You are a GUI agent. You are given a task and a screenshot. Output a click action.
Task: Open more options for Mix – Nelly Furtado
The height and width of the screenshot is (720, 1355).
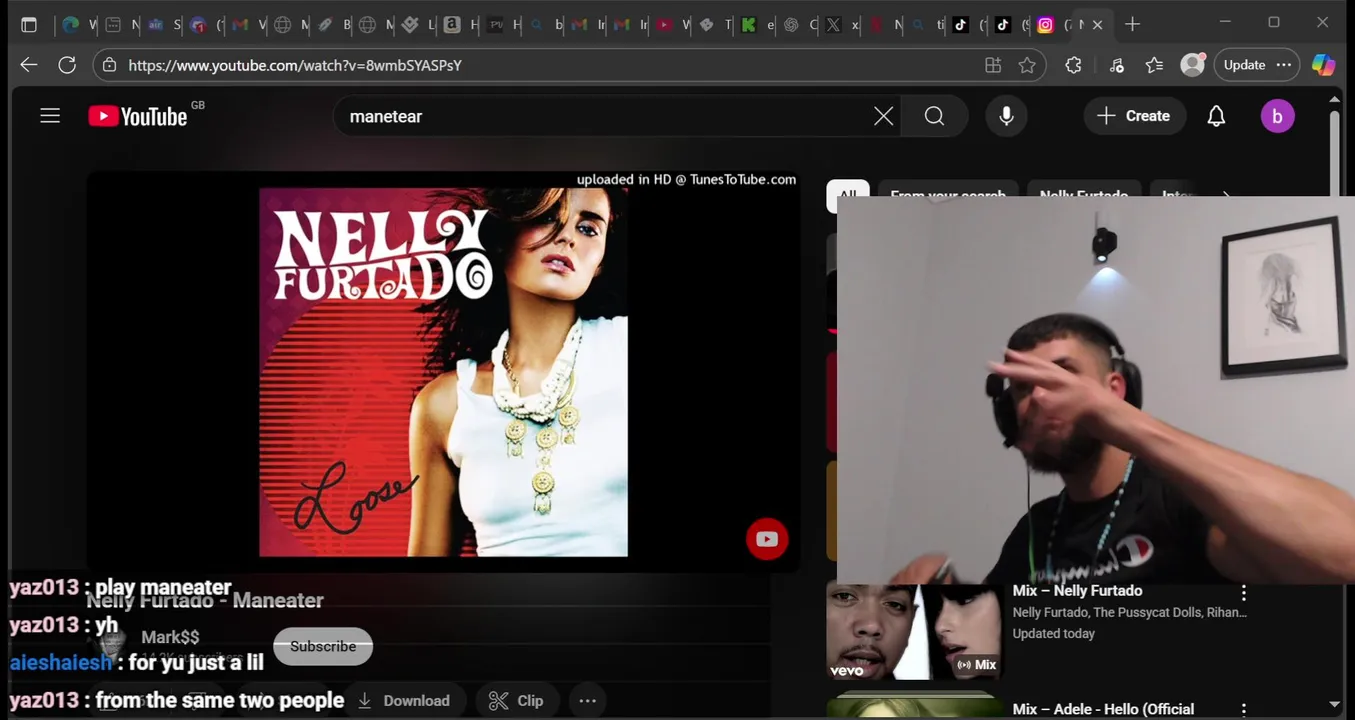click(x=1244, y=593)
